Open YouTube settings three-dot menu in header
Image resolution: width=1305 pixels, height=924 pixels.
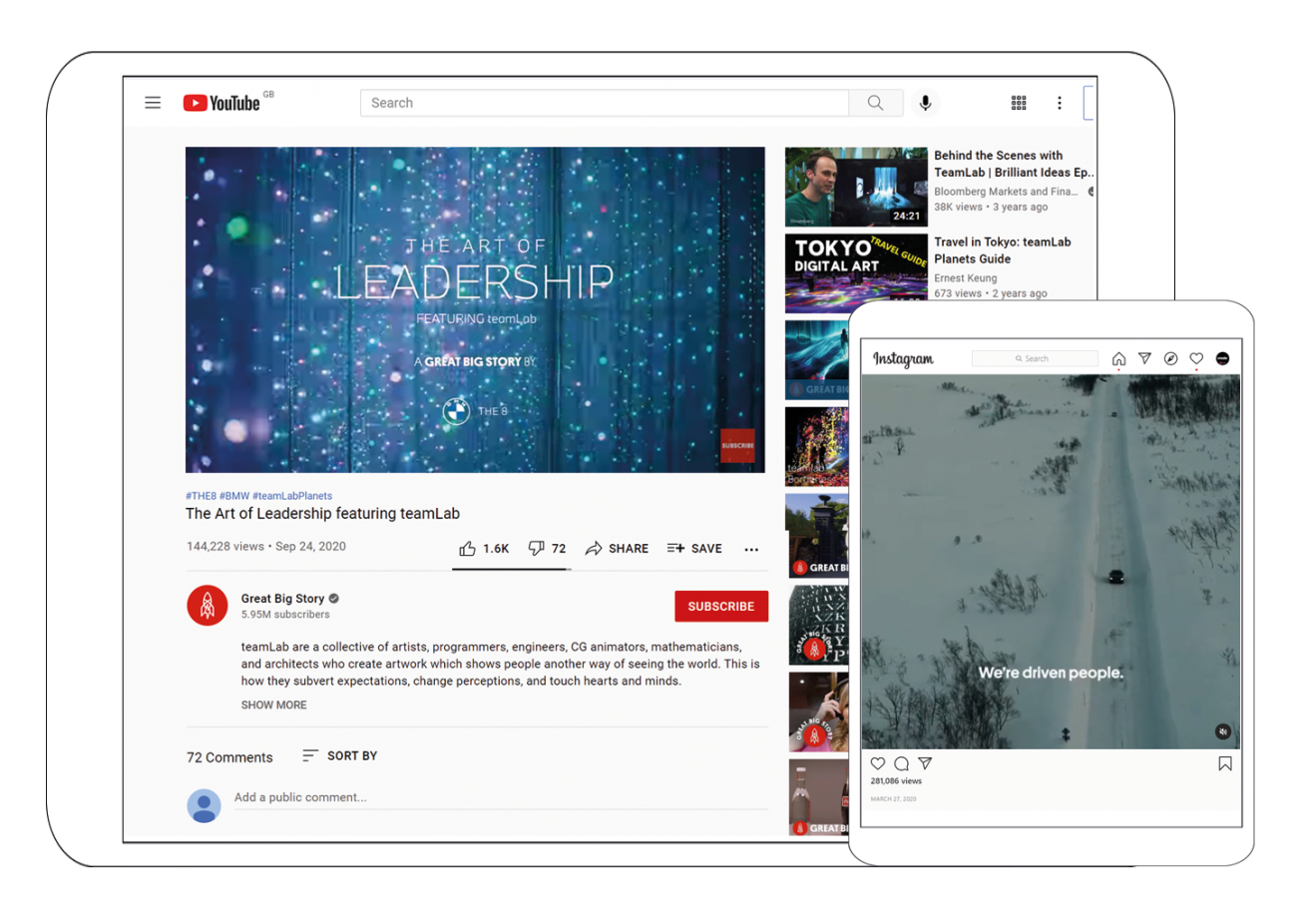tap(1060, 103)
